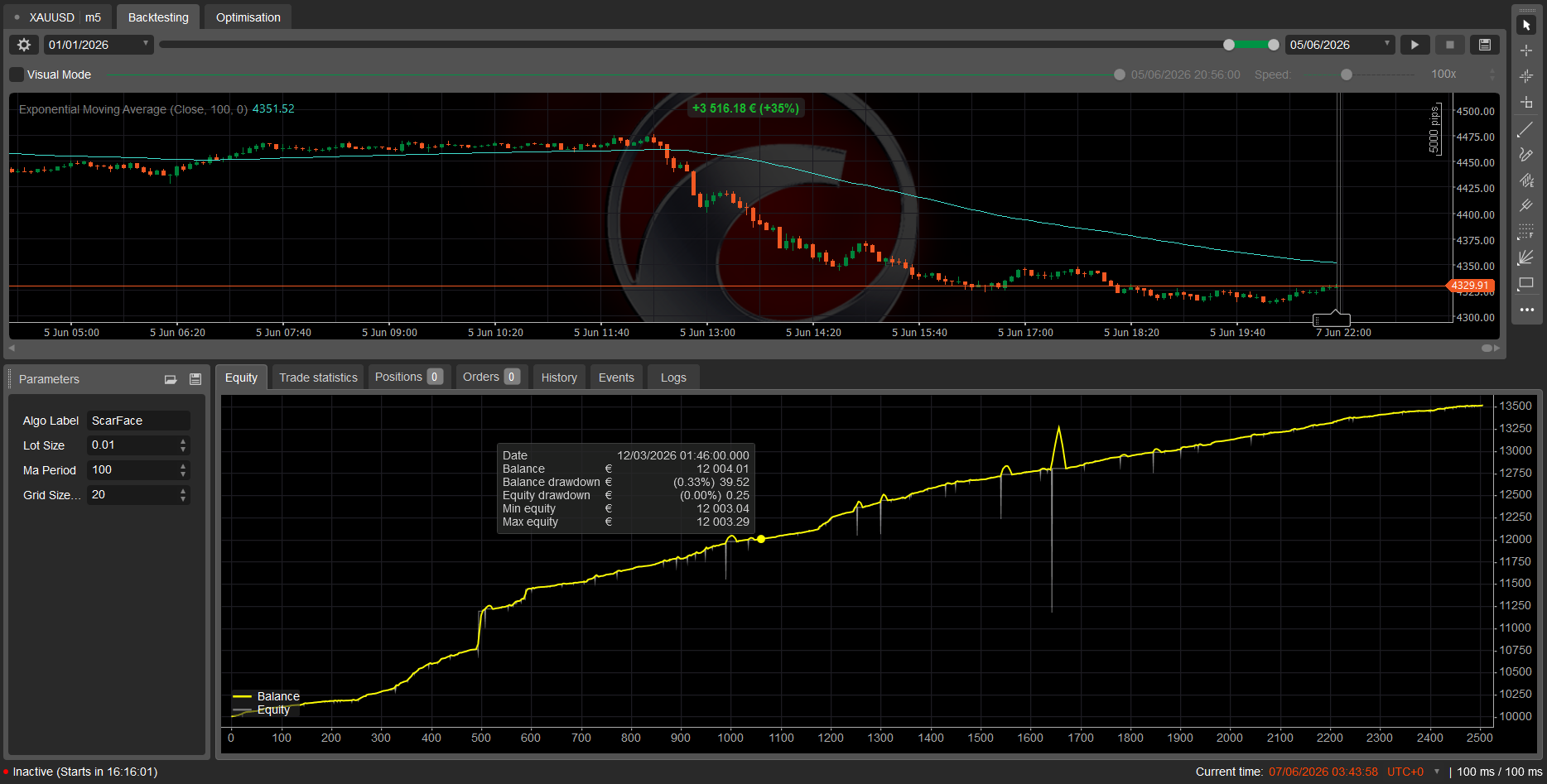Select the crosshair tool
1547x784 pixels.
click(1526, 51)
